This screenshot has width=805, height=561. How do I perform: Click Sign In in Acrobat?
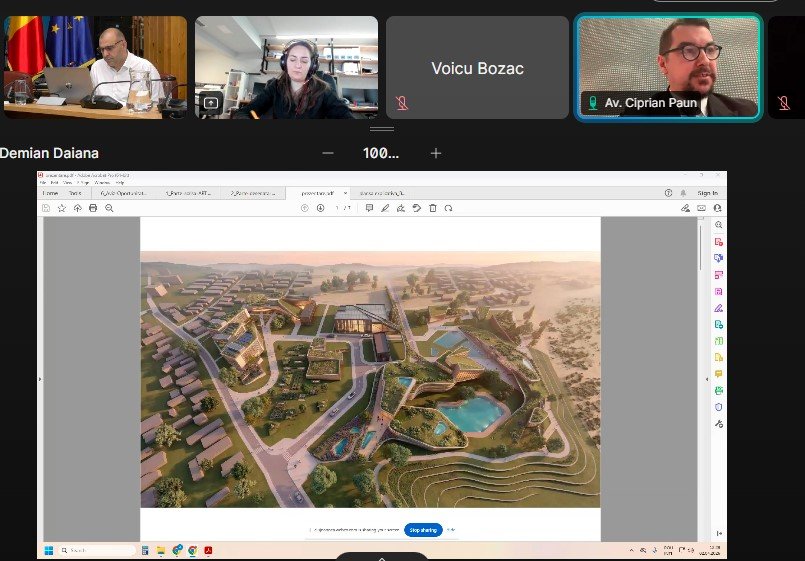pos(707,193)
